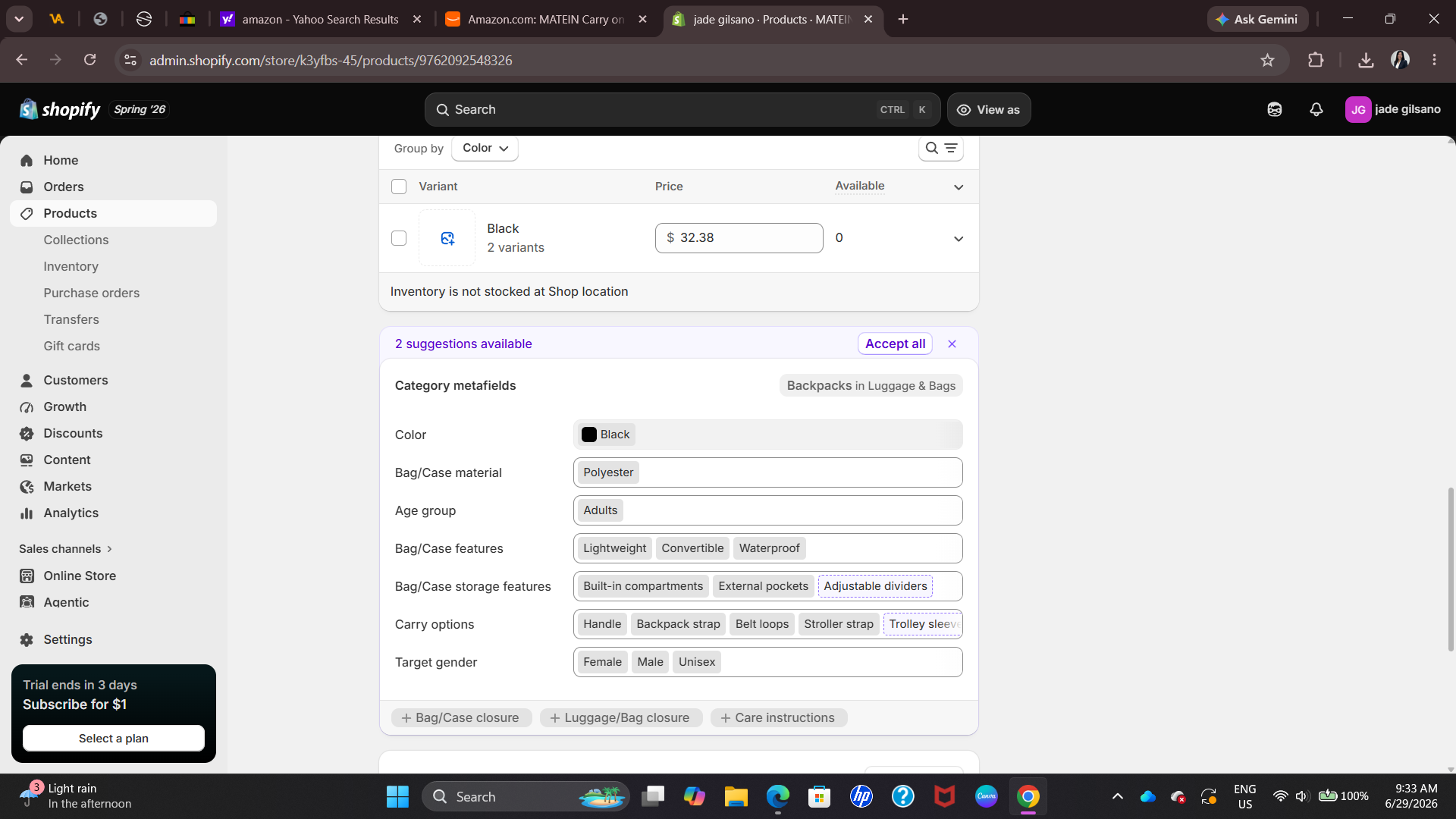Screen dimensions: 1456x819
Task: Tick the Black variant checkbox
Action: pyautogui.click(x=399, y=238)
